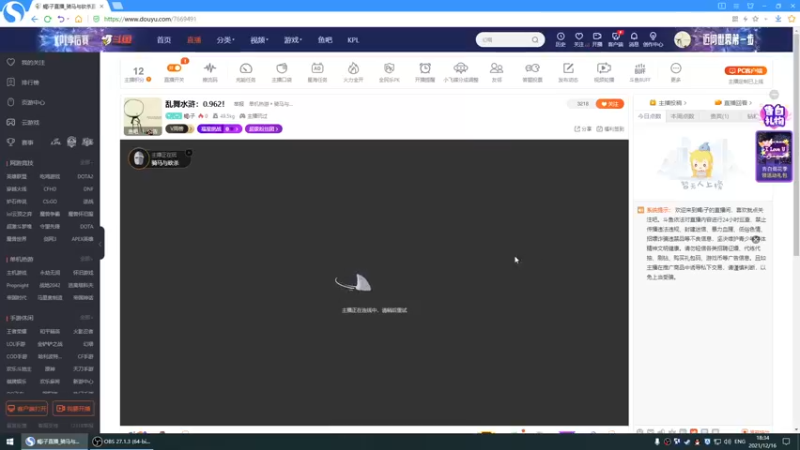Open the 创作中心 lightbulb icon
This screenshot has width=800, height=450.
653,39
